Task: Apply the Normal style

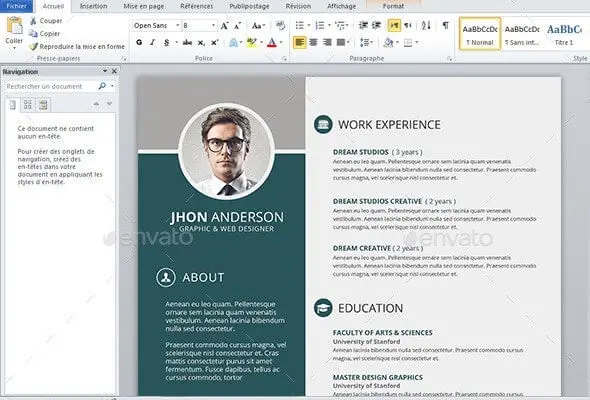Action: coord(480,33)
